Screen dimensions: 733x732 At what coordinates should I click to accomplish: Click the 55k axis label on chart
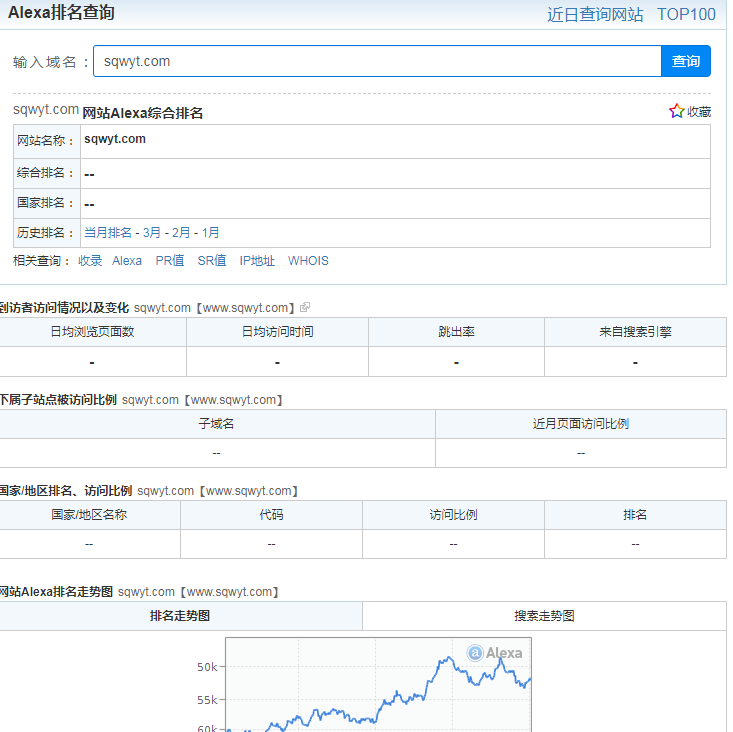207,700
